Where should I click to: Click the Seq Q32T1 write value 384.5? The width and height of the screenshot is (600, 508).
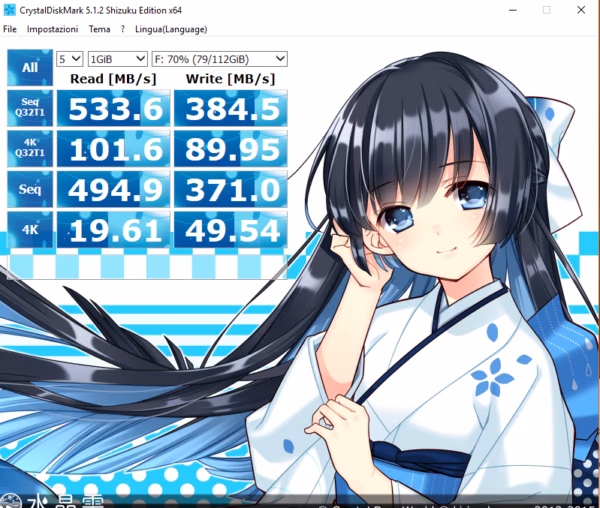(231, 108)
